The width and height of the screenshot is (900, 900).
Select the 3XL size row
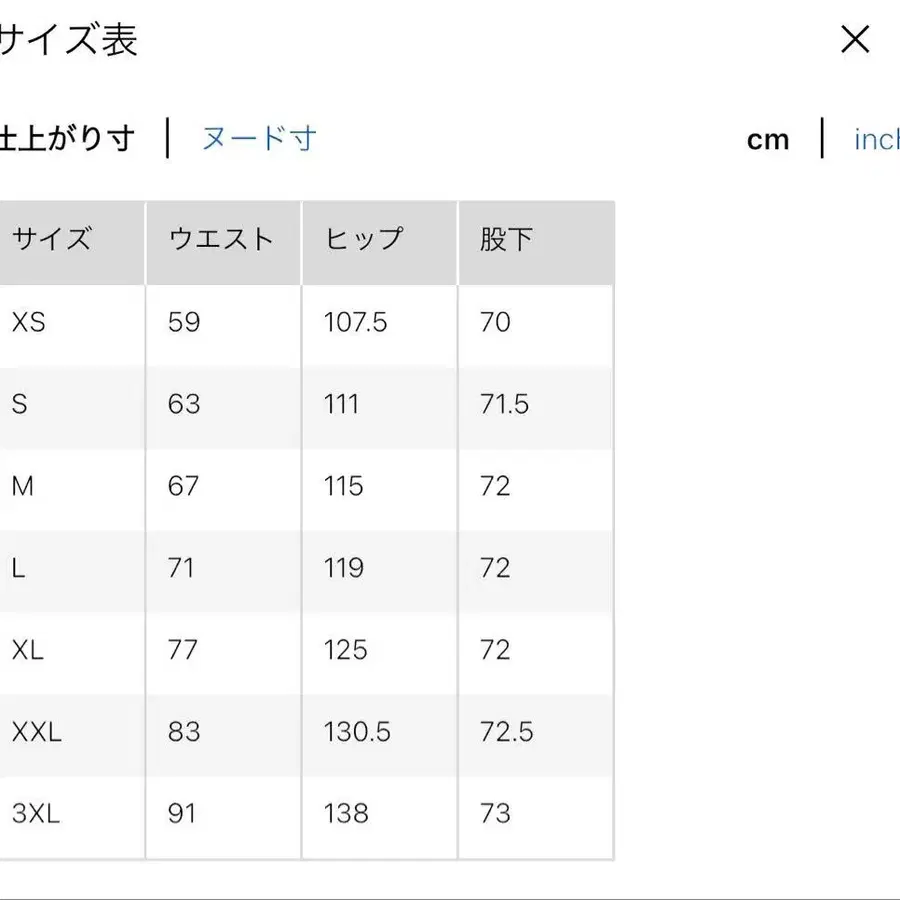tap(60, 814)
